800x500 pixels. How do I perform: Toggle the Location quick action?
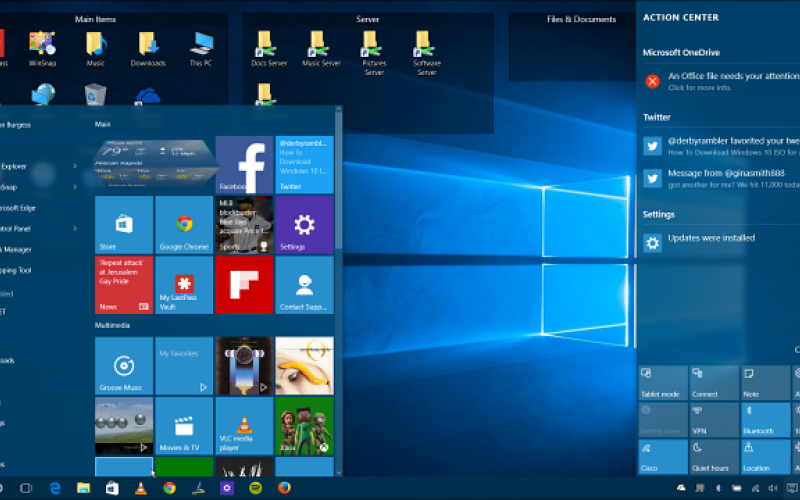[764, 456]
